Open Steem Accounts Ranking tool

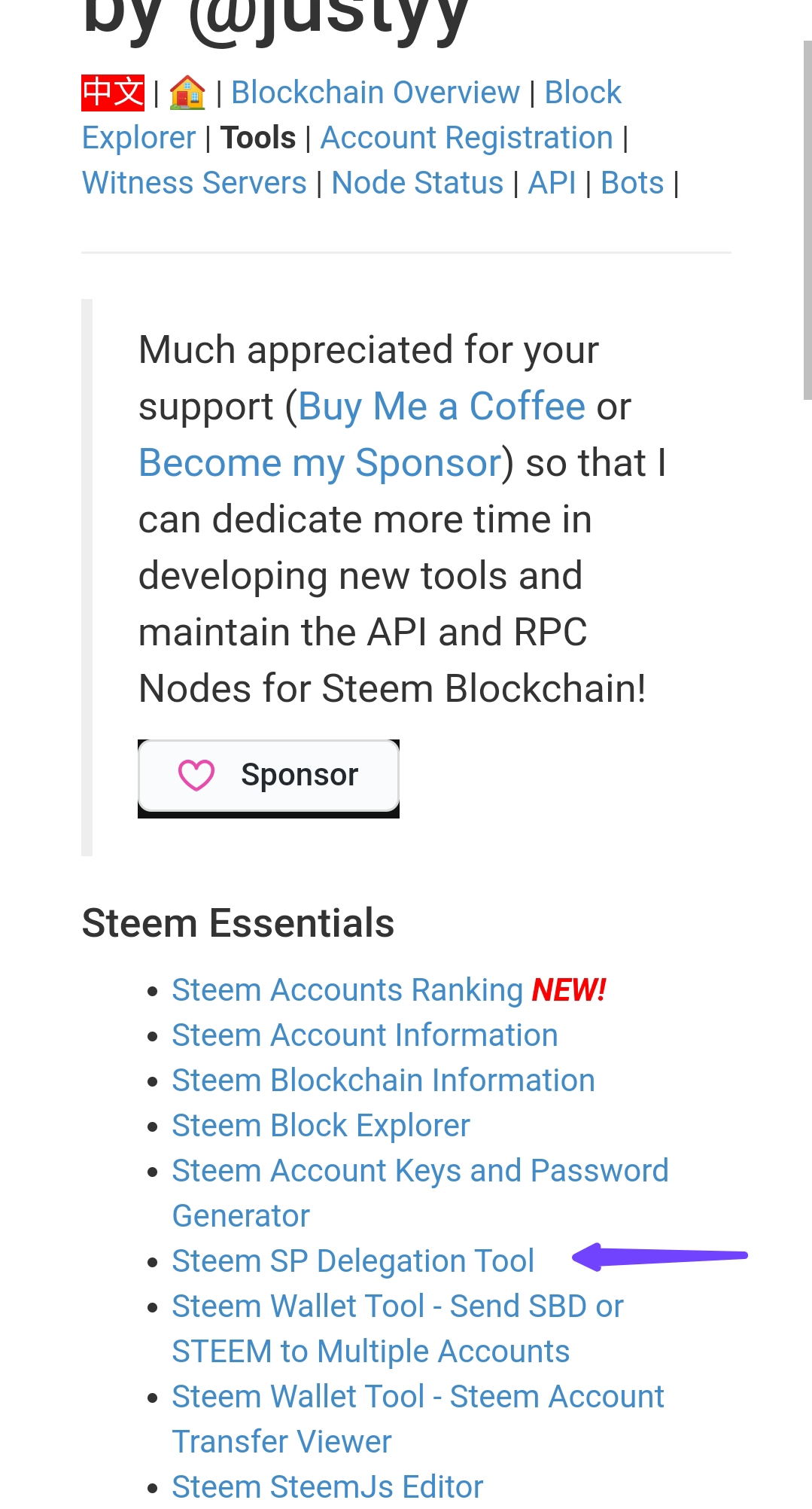tap(347, 990)
